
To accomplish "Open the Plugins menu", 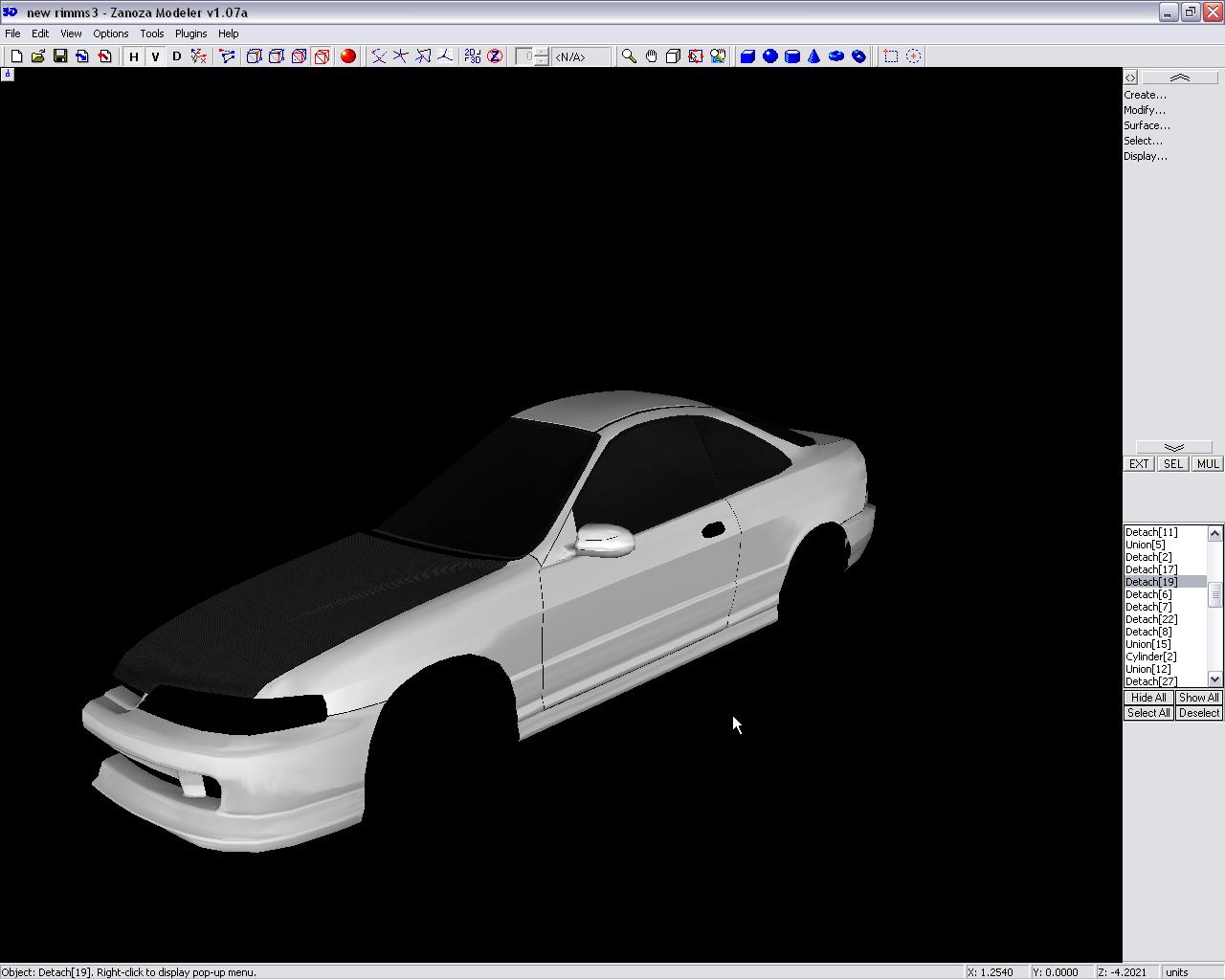I will tap(190, 33).
